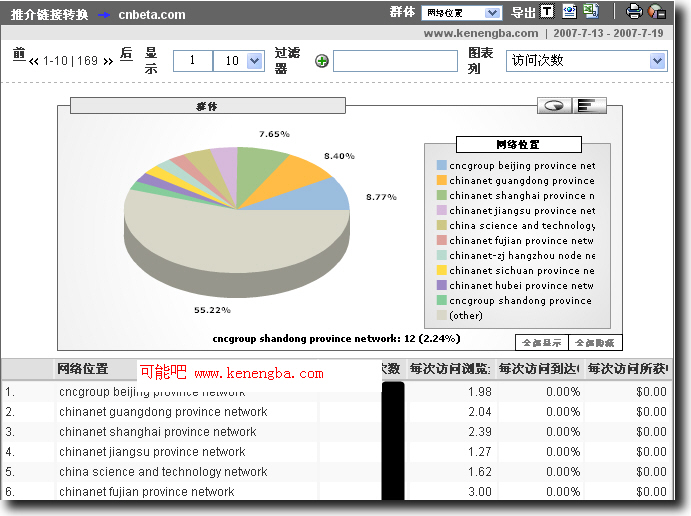Switch chart to bar chart view
The height and width of the screenshot is (516, 691).
pyautogui.click(x=591, y=105)
